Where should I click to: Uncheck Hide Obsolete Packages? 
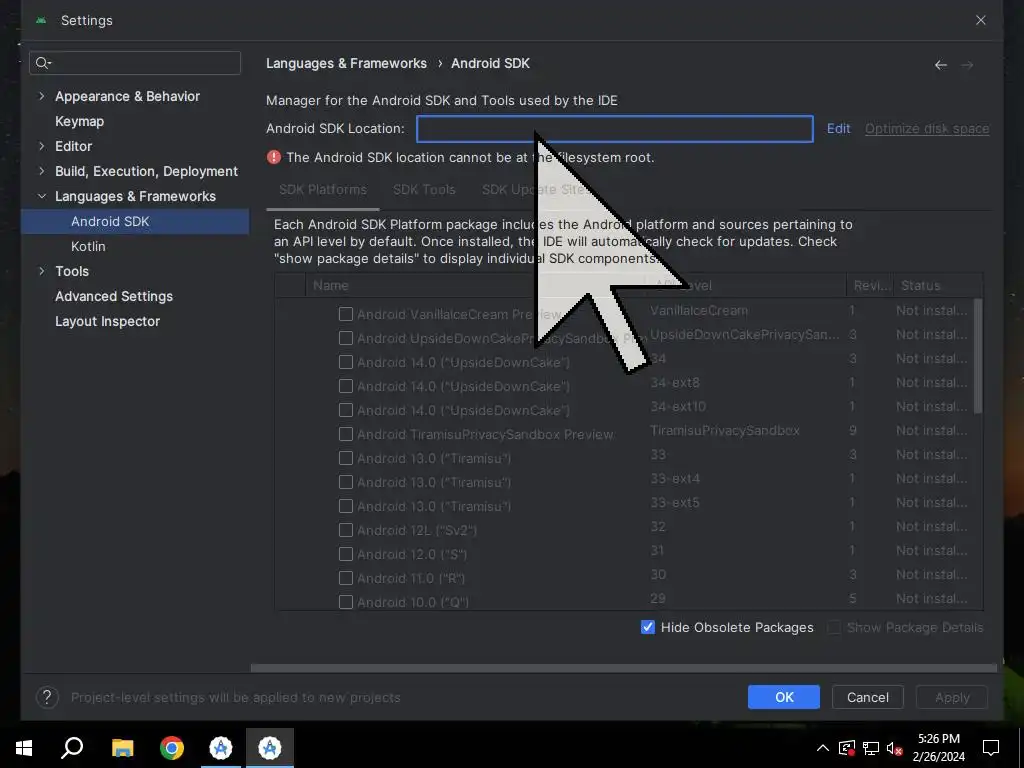(648, 628)
